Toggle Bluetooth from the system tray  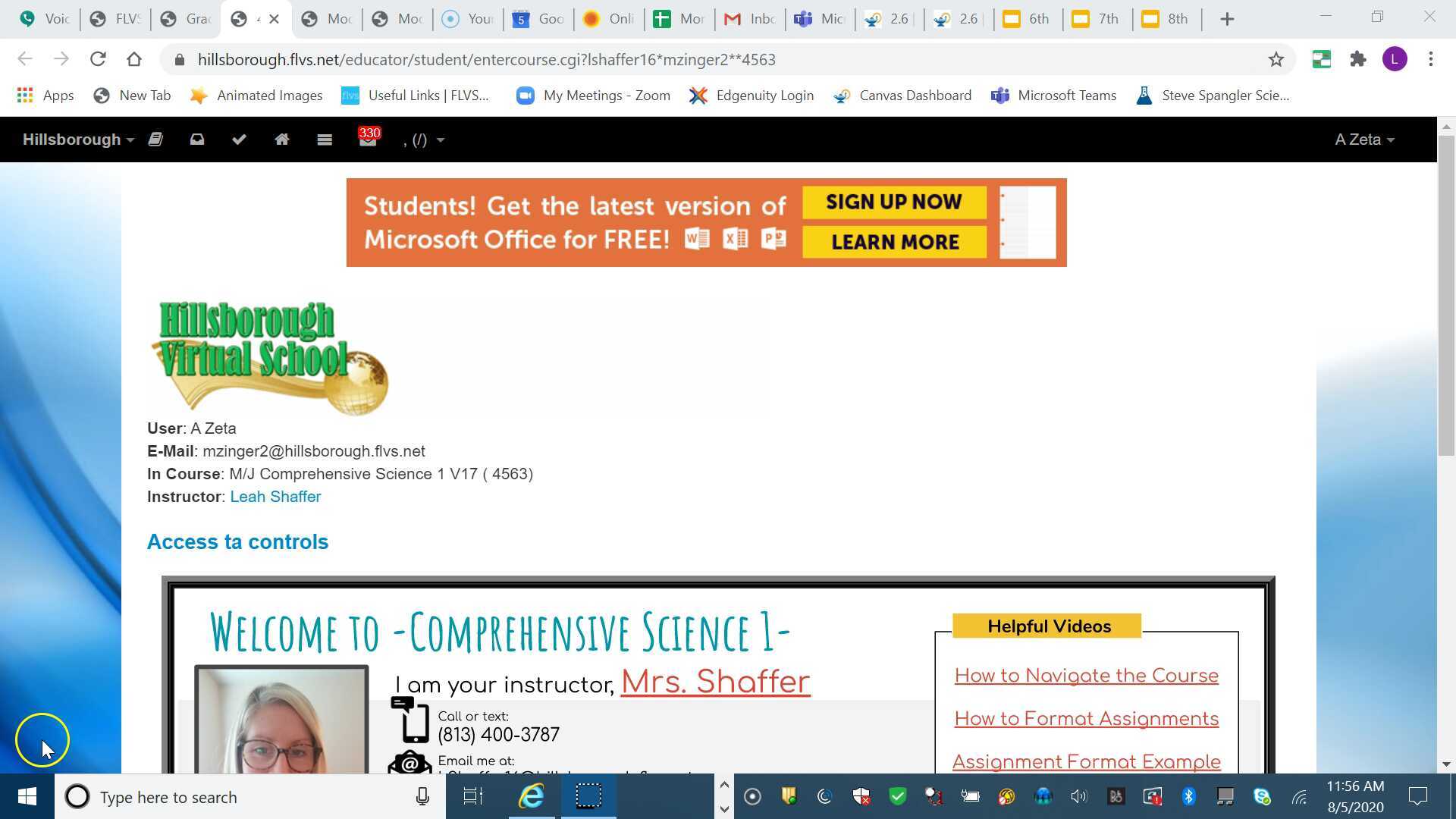(x=1188, y=796)
